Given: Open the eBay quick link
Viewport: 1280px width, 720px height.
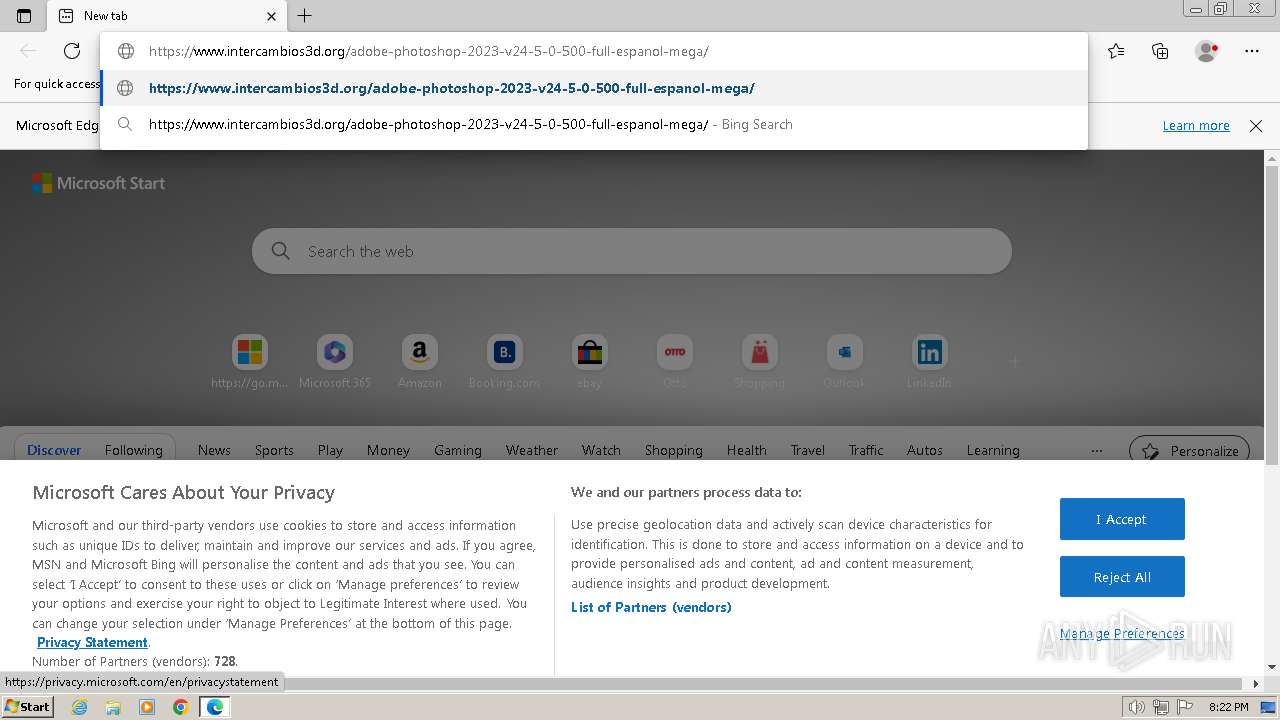Looking at the screenshot, I should point(590,362).
